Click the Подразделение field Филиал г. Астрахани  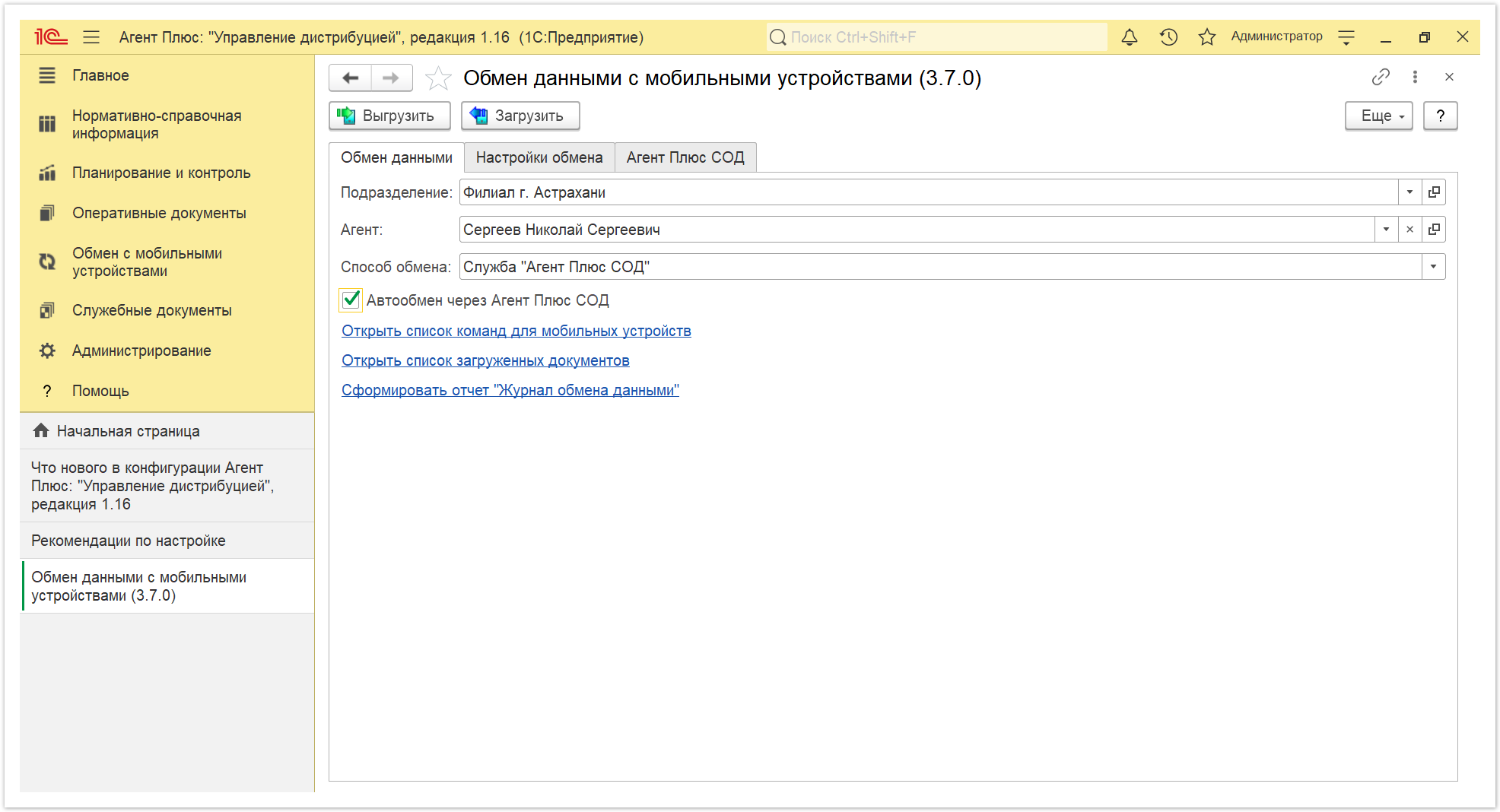point(929,192)
